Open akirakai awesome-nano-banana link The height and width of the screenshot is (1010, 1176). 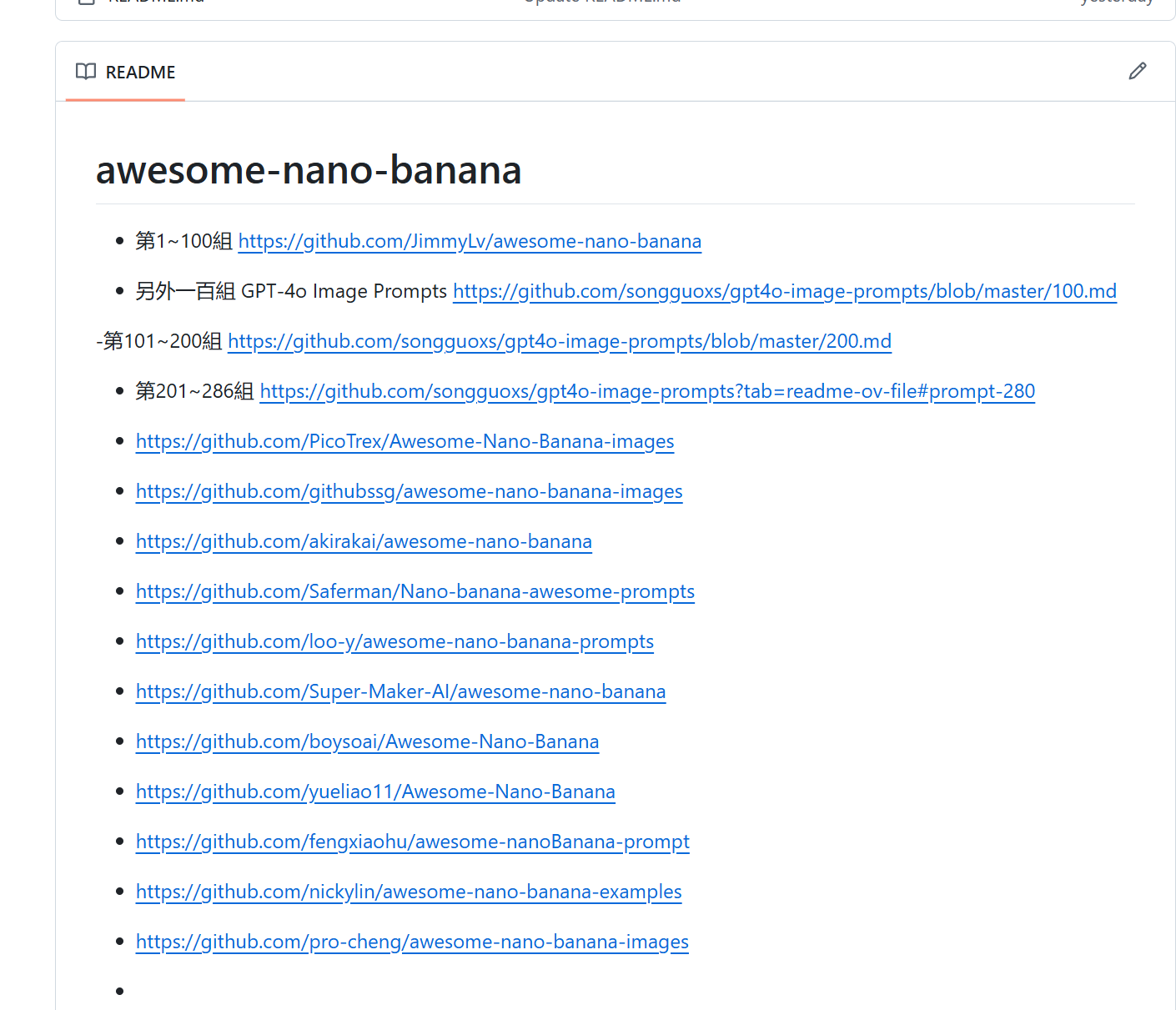pyautogui.click(x=364, y=542)
